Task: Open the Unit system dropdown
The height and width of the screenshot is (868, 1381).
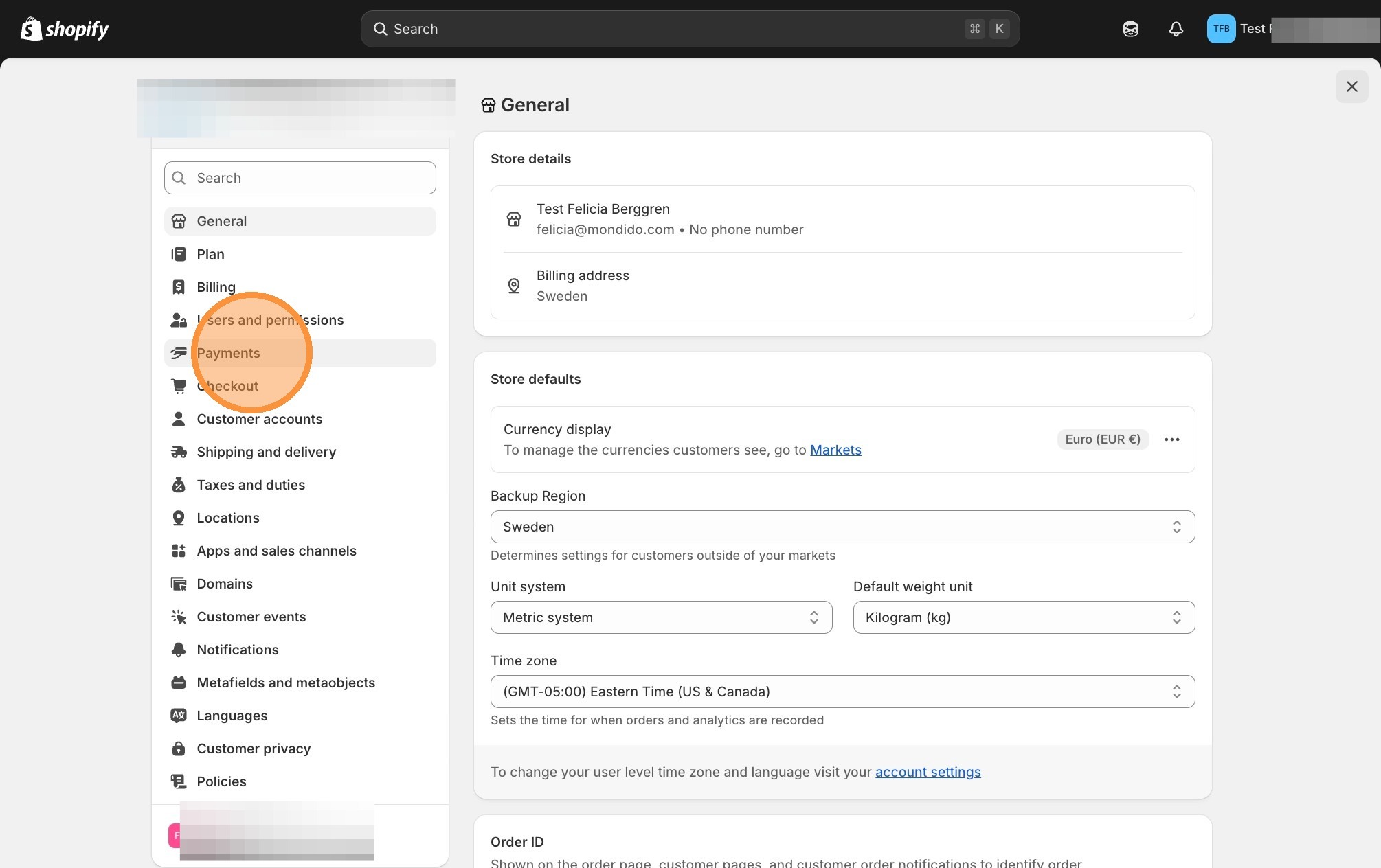Action: (661, 617)
